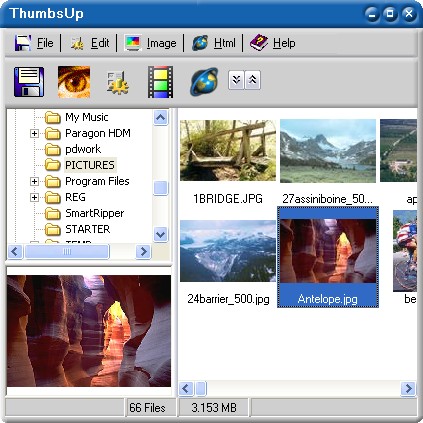
Task: Click folder tree horizontal scrollbar thumb
Action: click(x=67, y=252)
